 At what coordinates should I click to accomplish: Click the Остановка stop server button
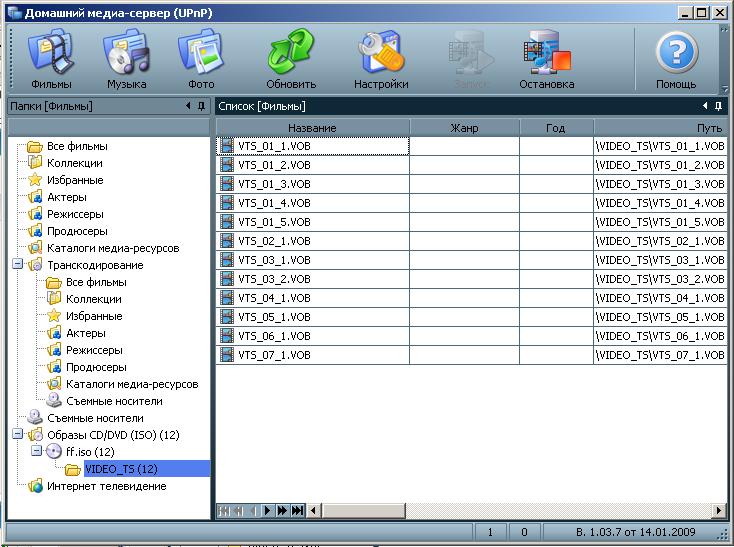pyautogui.click(x=547, y=59)
